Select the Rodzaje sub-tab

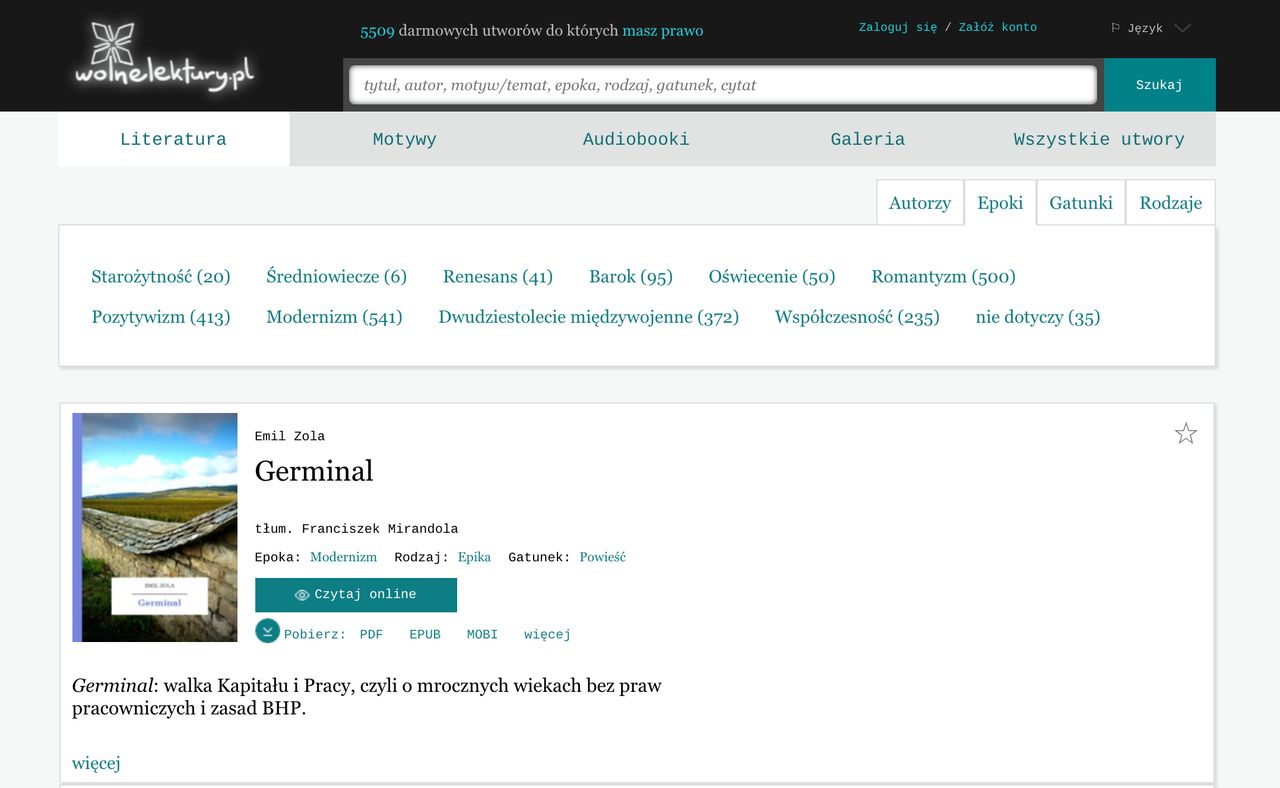[x=1171, y=203]
